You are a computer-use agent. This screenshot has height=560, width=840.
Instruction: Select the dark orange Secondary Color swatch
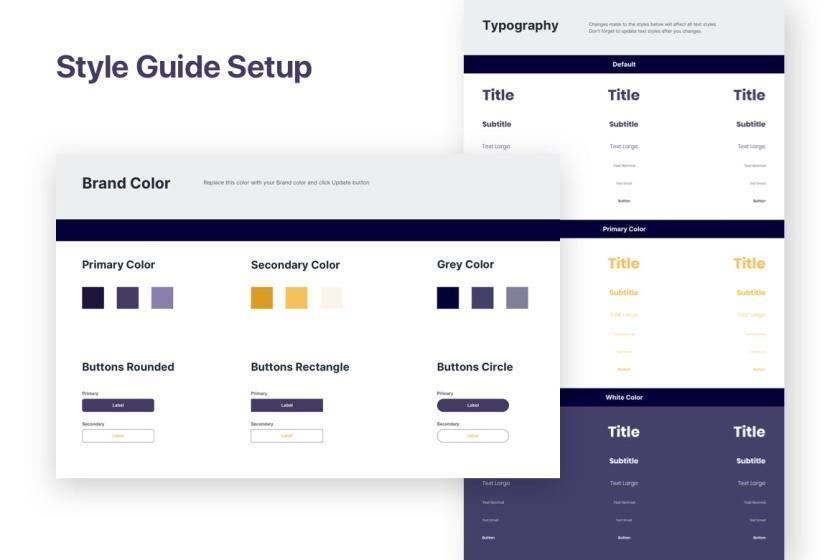tap(262, 298)
